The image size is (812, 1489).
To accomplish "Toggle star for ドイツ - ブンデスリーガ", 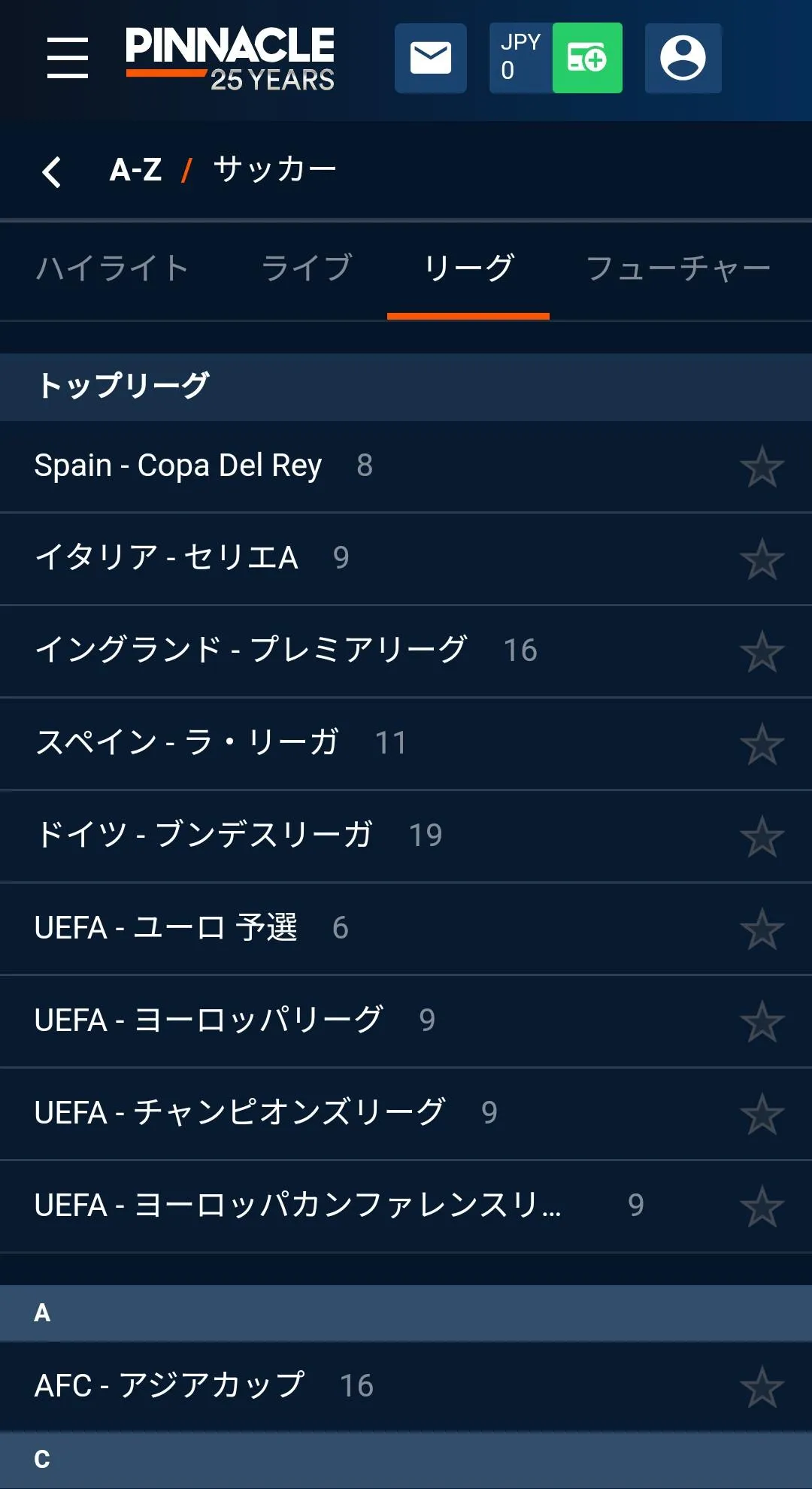I will [762, 837].
